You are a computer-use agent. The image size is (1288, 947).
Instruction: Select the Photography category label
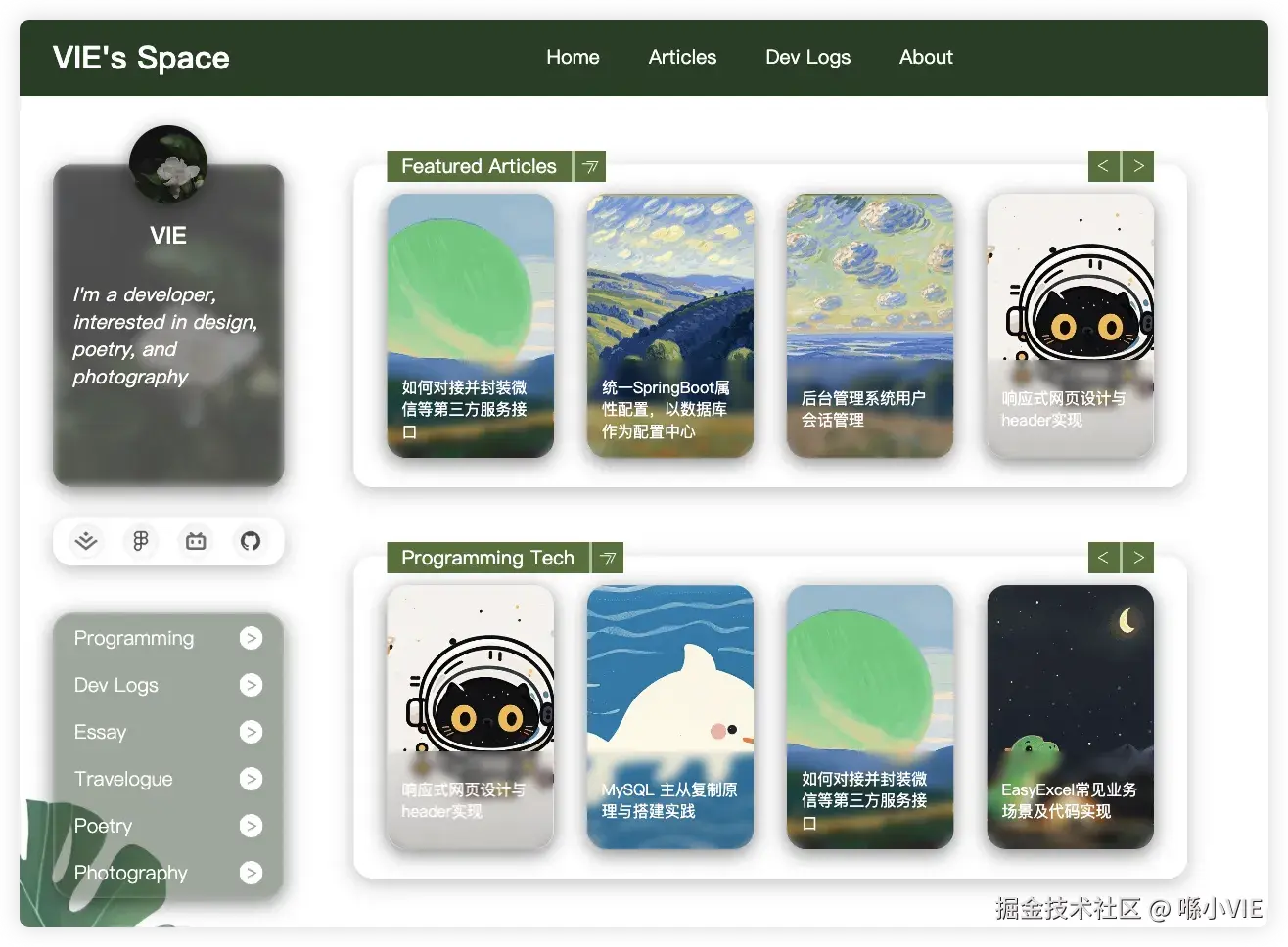(x=130, y=873)
